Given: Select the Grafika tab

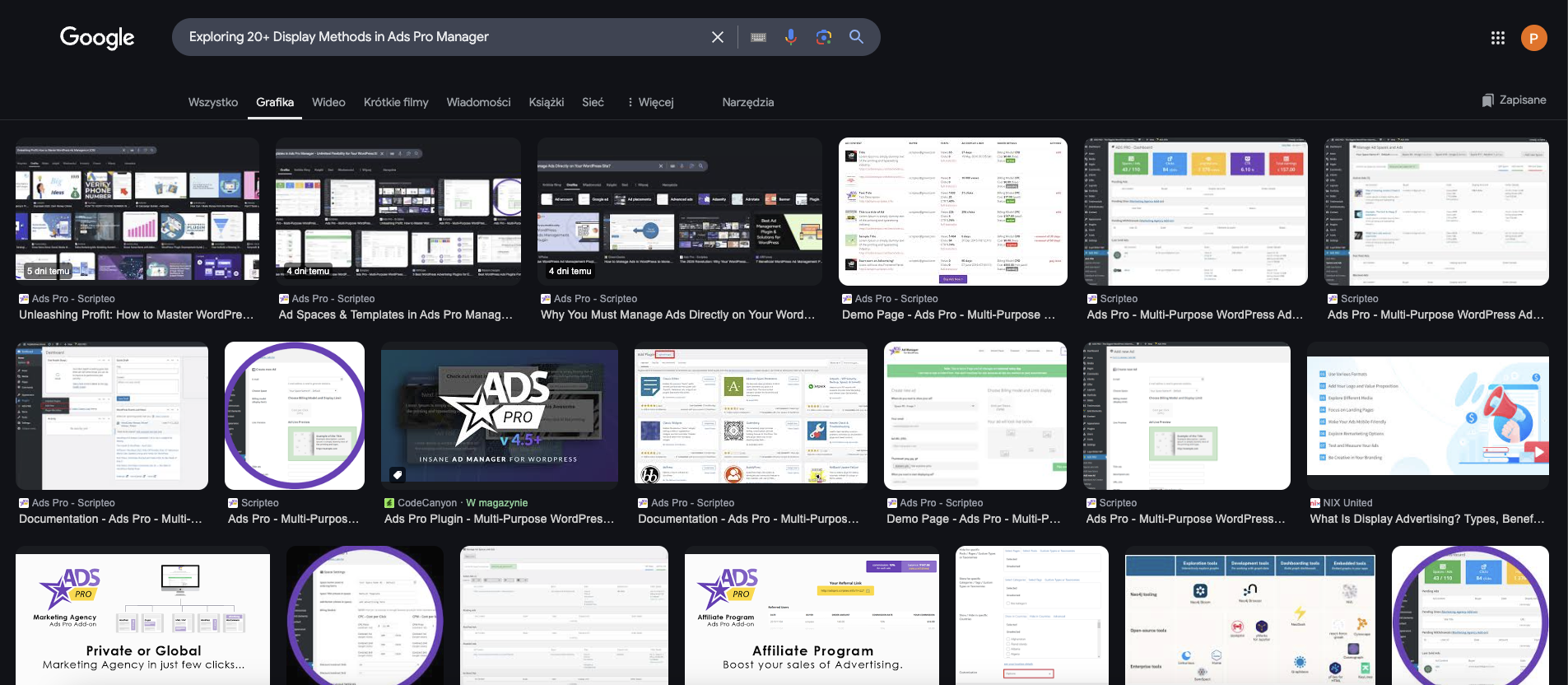Looking at the screenshot, I should (x=275, y=102).
